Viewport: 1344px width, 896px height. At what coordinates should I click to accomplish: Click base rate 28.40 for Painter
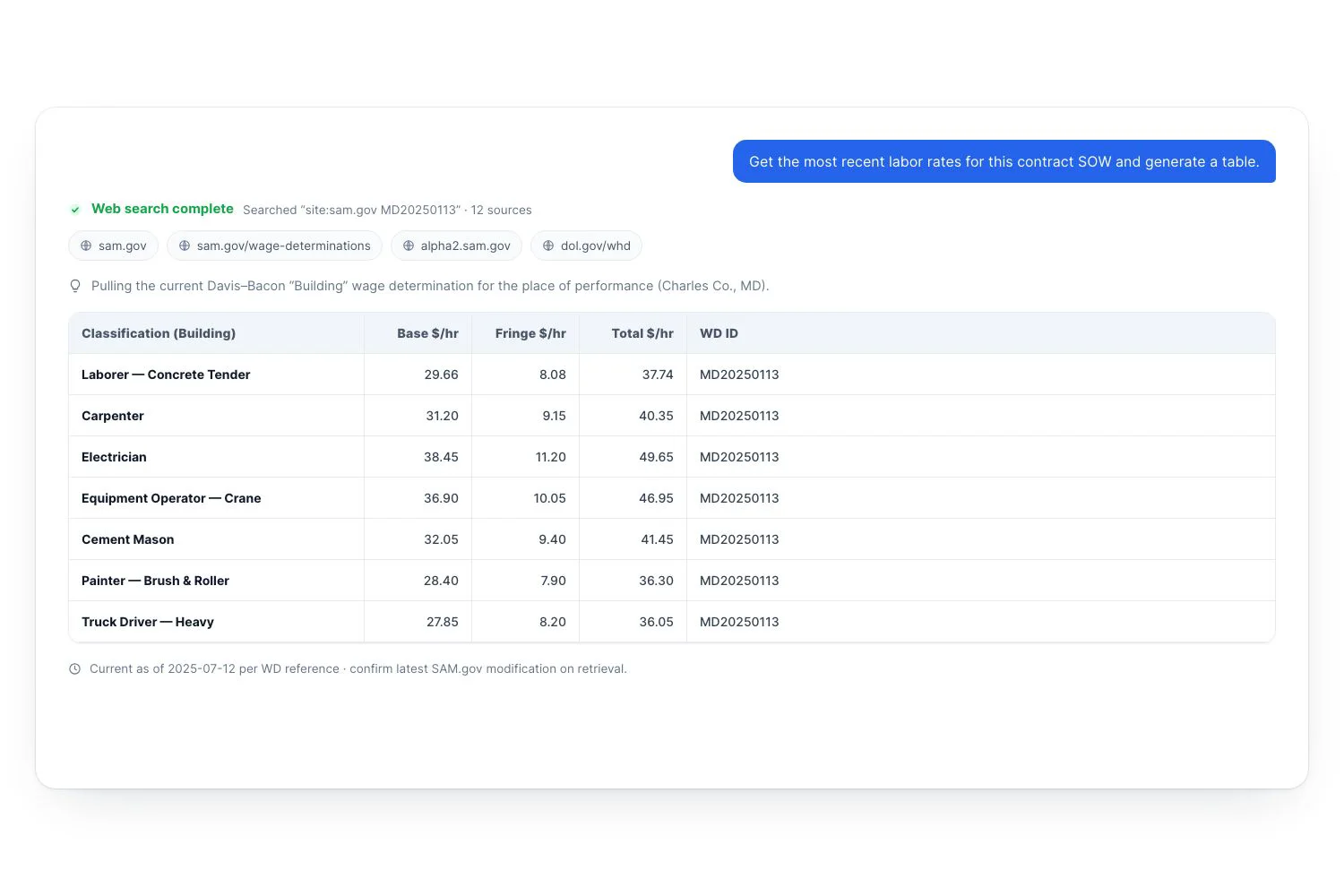click(x=441, y=581)
